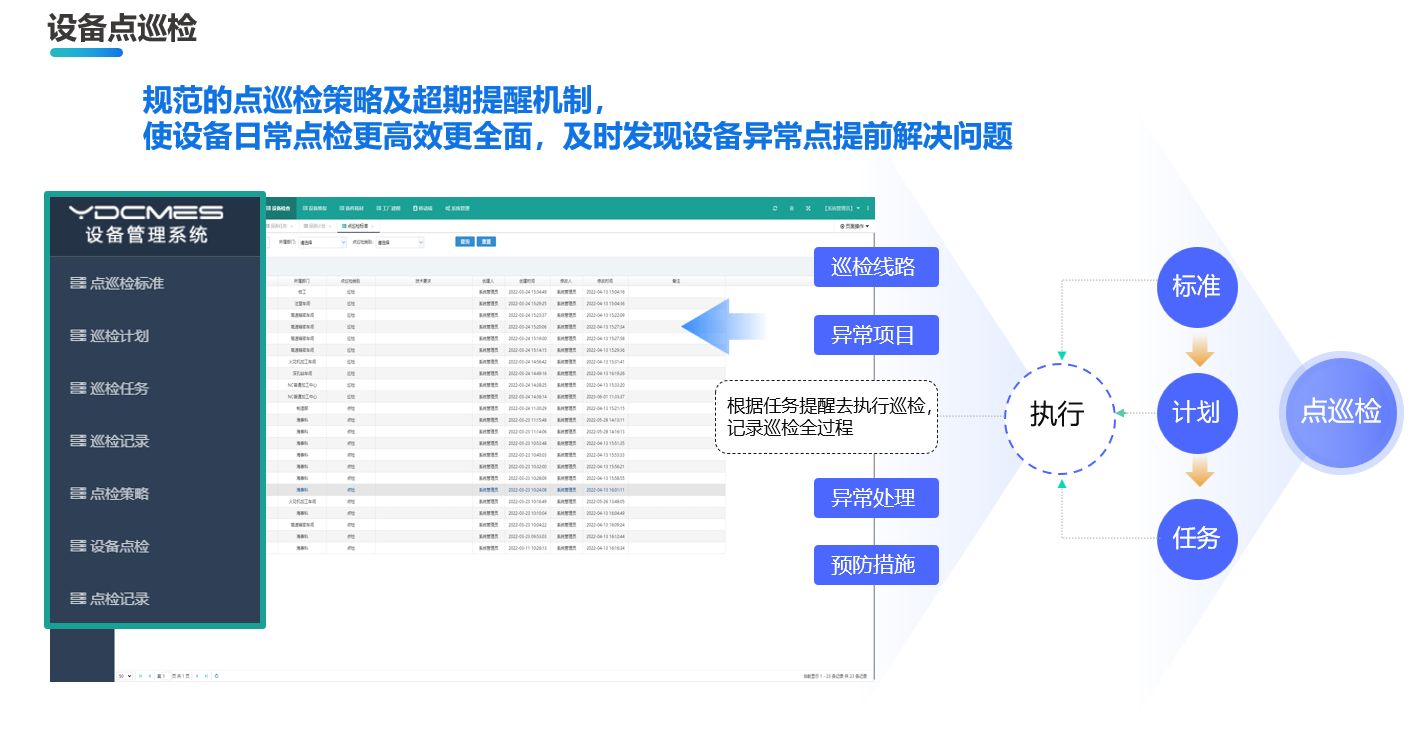Click the blue 查询 button

pos(465,241)
